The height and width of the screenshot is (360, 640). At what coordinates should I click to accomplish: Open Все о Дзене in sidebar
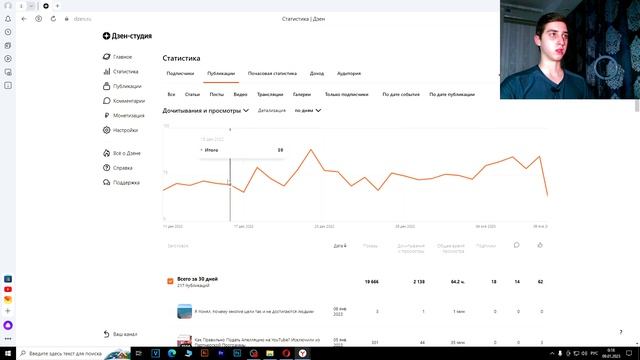tap(122, 153)
